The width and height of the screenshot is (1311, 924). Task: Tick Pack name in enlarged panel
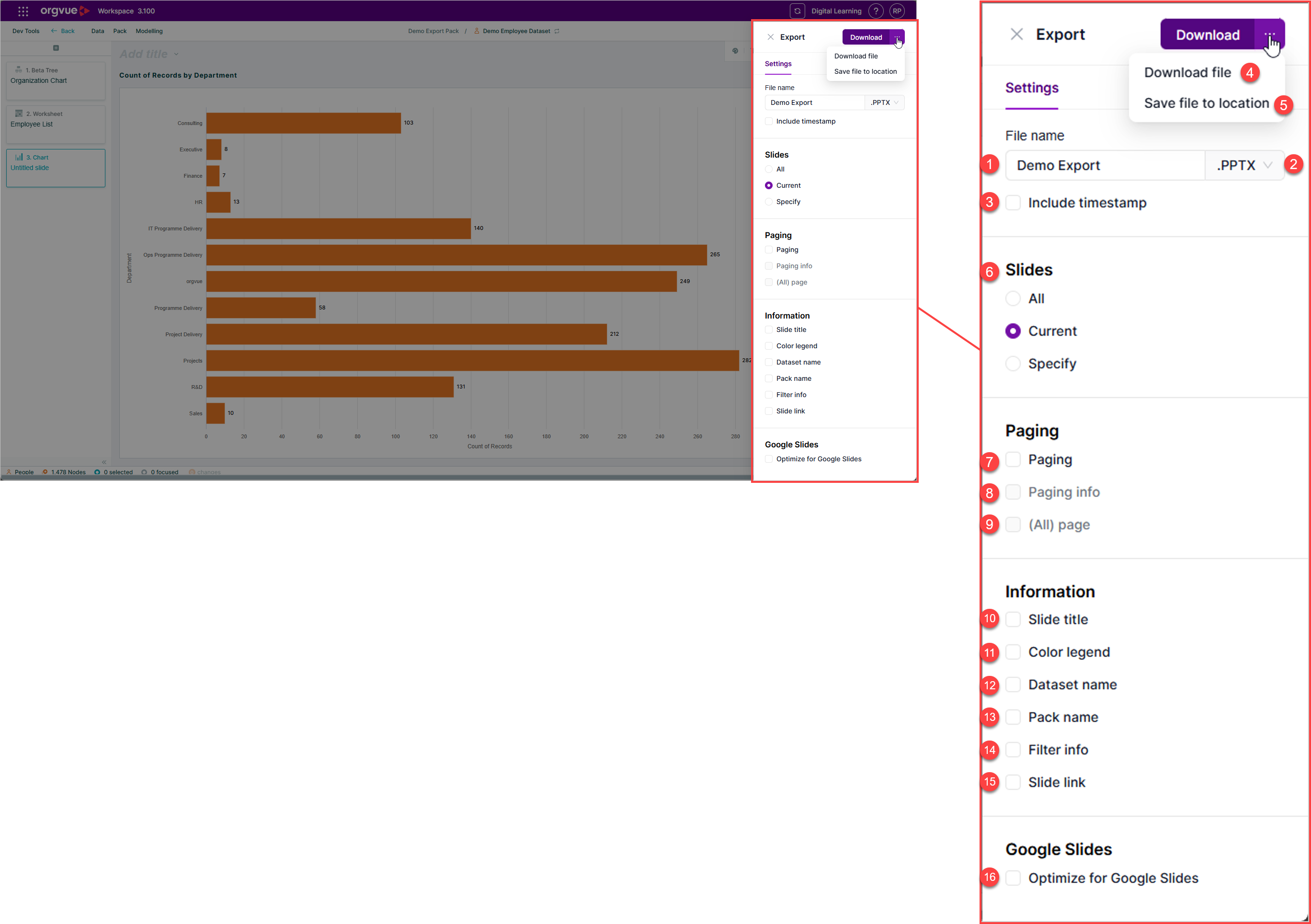[1013, 717]
